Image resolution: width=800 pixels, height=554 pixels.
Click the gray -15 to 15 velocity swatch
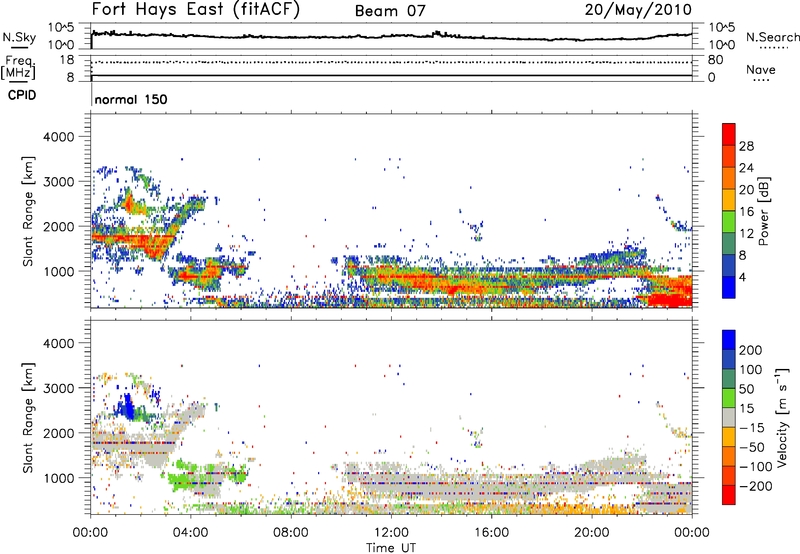[729, 417]
